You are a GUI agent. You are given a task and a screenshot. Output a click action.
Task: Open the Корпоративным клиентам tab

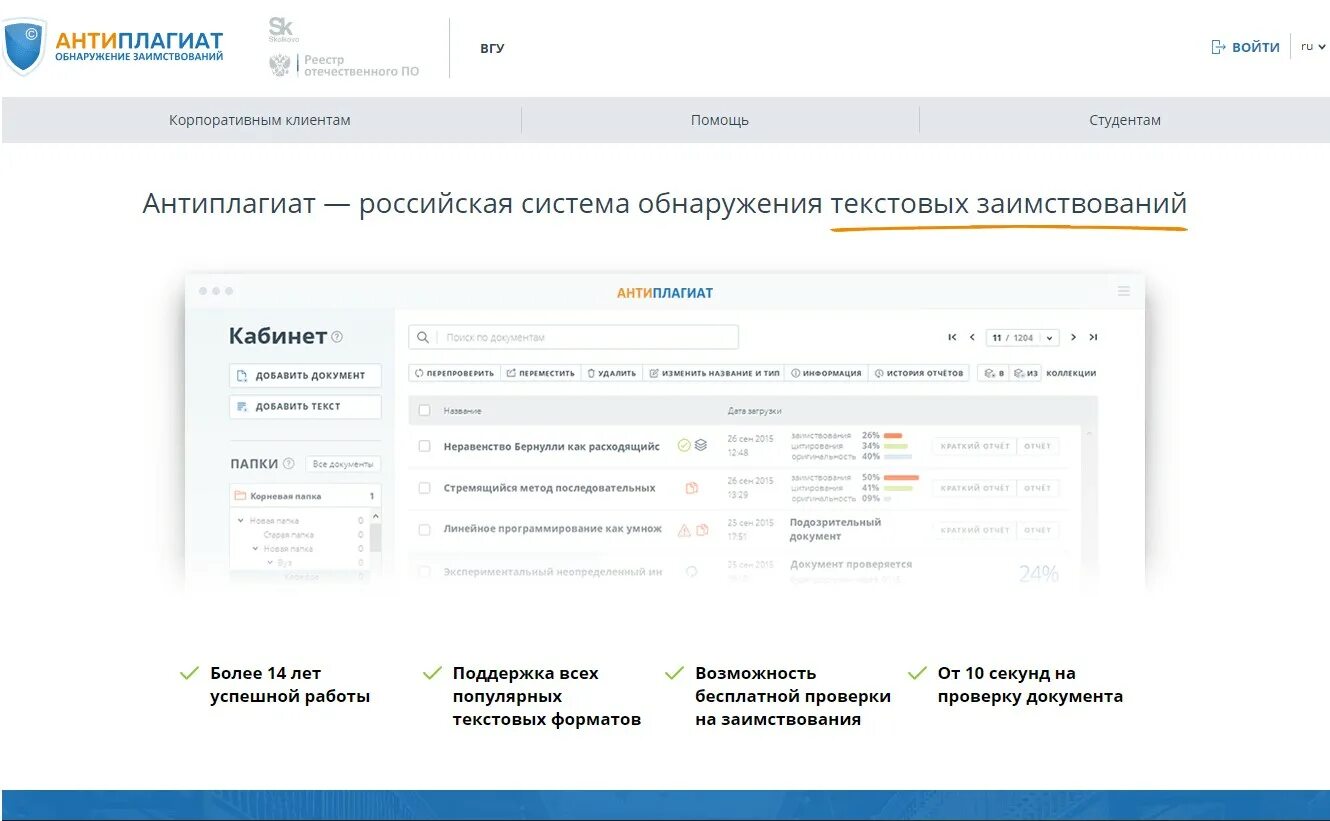(x=260, y=120)
